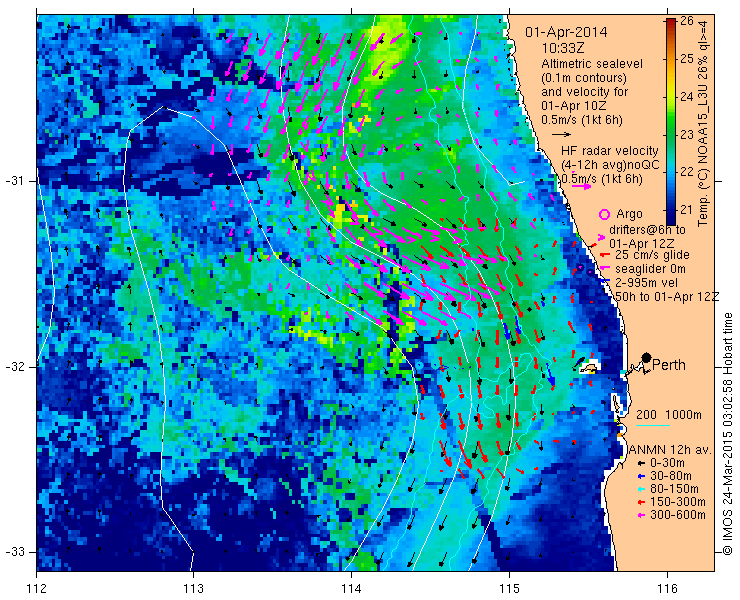Click the longitude axis label 112
Viewport: 740px width, 600px height.
(36, 588)
